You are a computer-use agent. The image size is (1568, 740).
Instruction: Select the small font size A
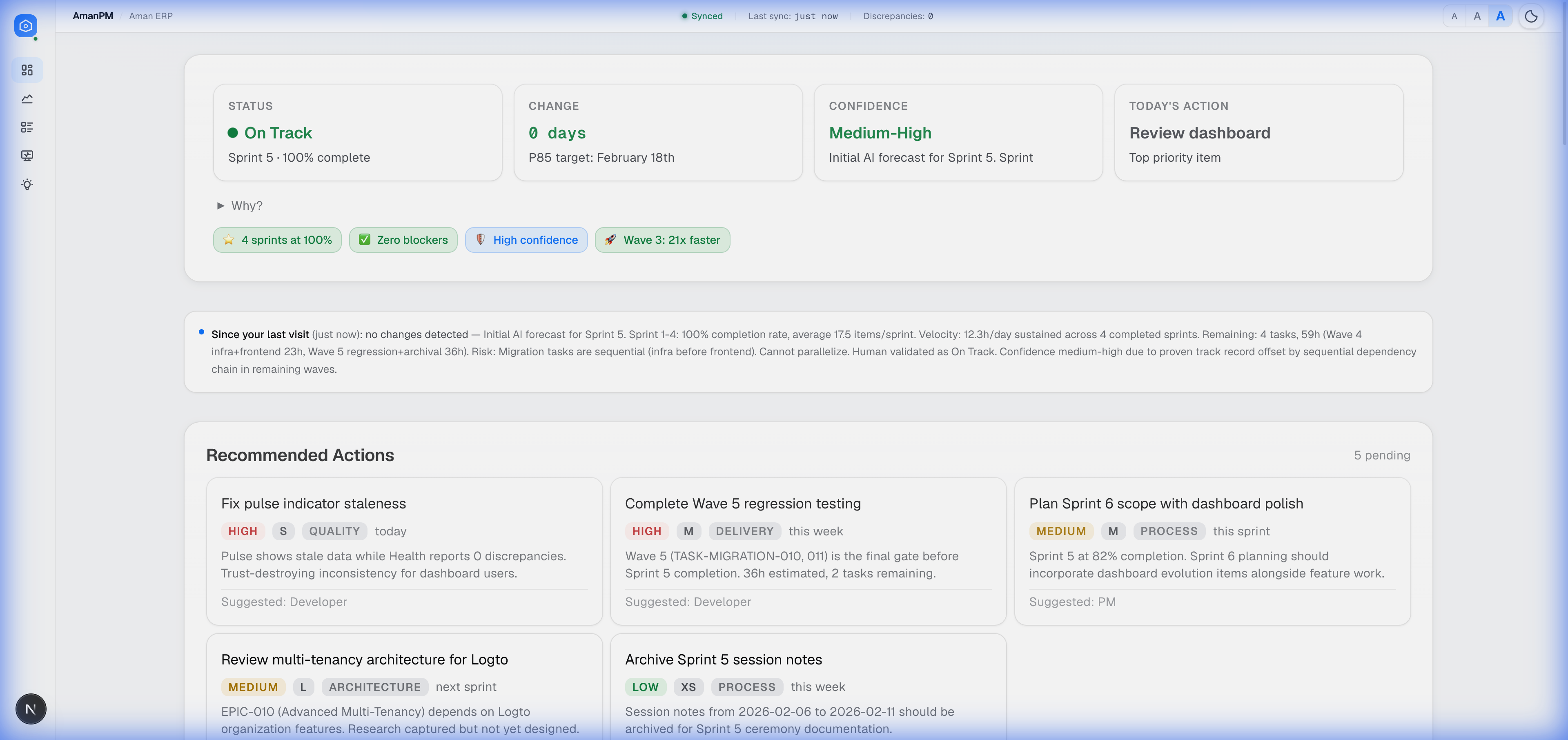(x=1454, y=16)
